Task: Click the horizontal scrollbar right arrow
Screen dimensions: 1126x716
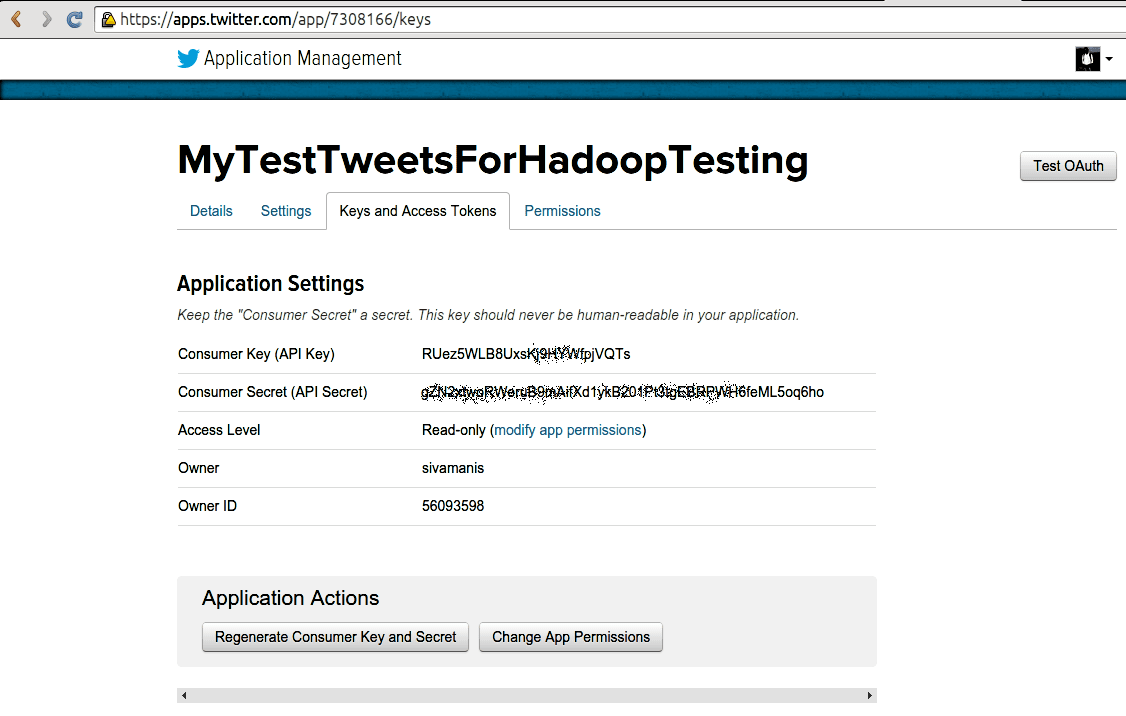Action: (x=870, y=695)
